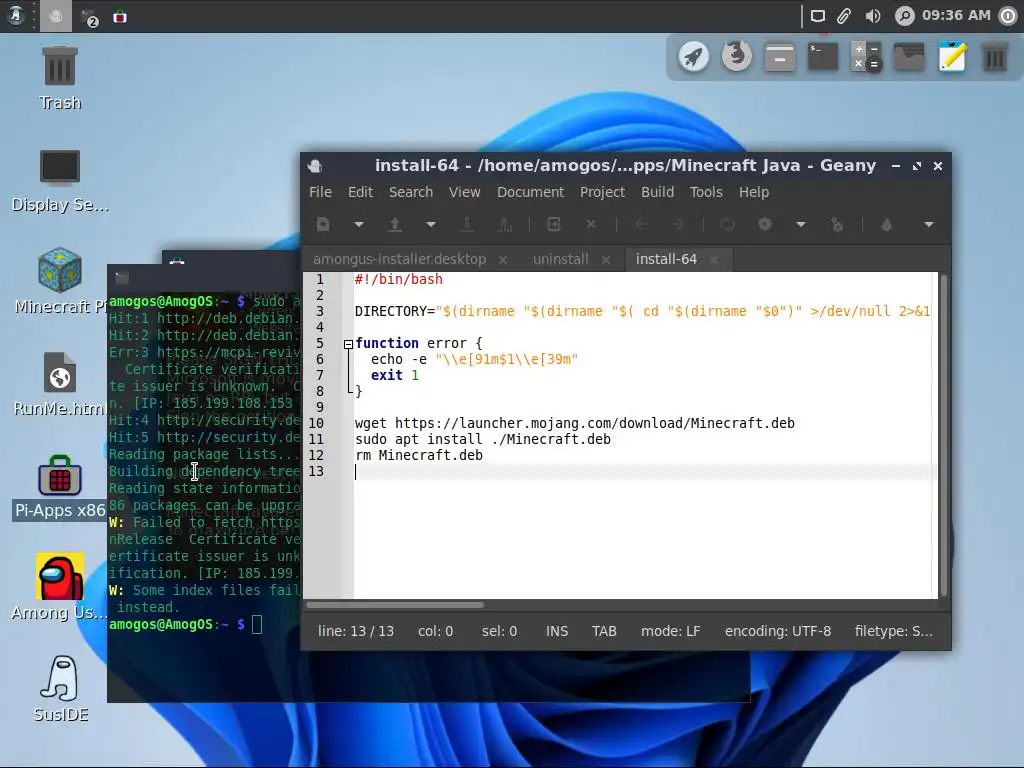Click the Run/Execute gears toolbar icon
This screenshot has height=768, width=1024.
click(x=837, y=225)
